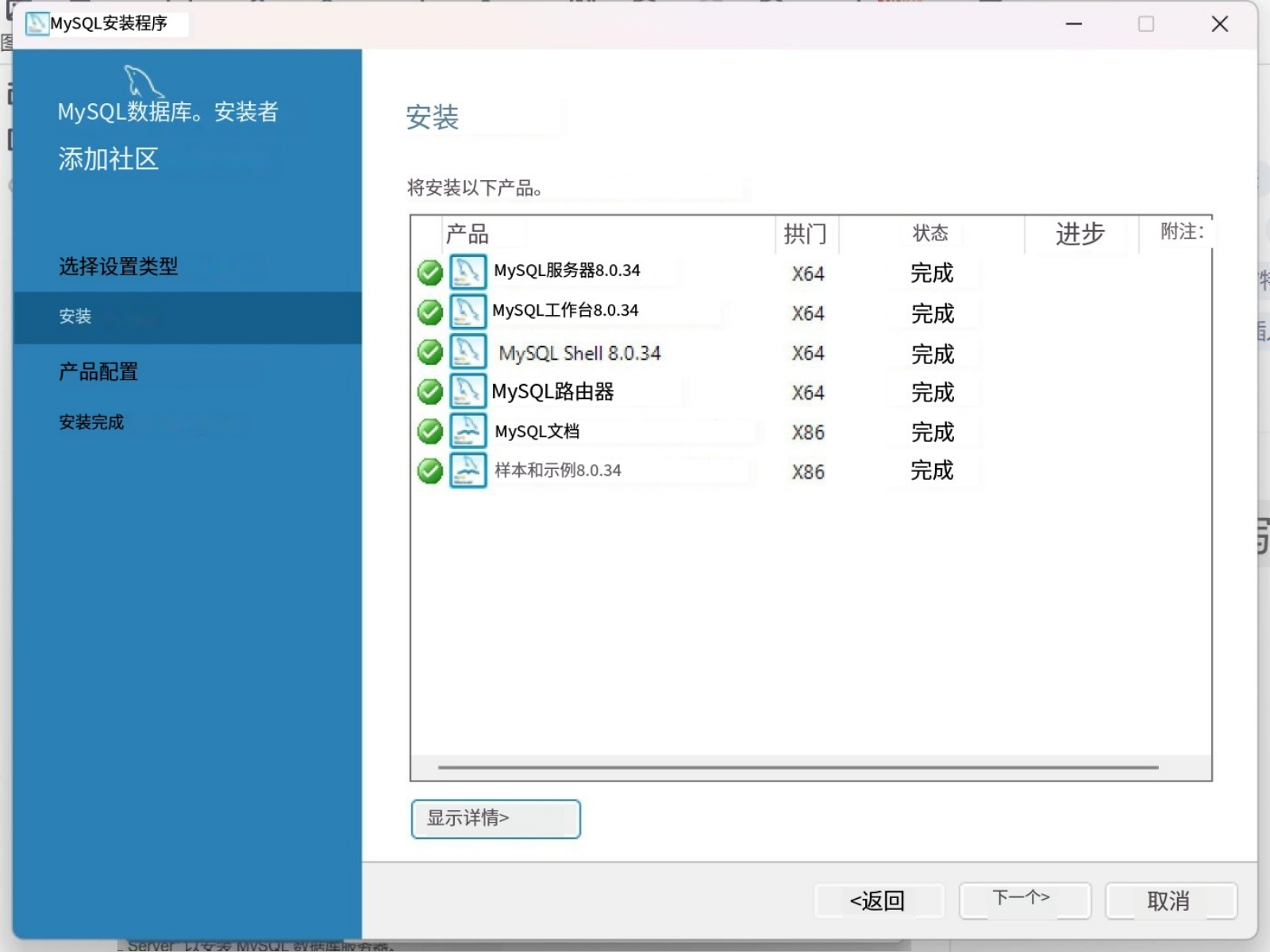1270x952 pixels.
Task: Select the MySQL Shell 8.0.34 row text
Action: click(579, 353)
